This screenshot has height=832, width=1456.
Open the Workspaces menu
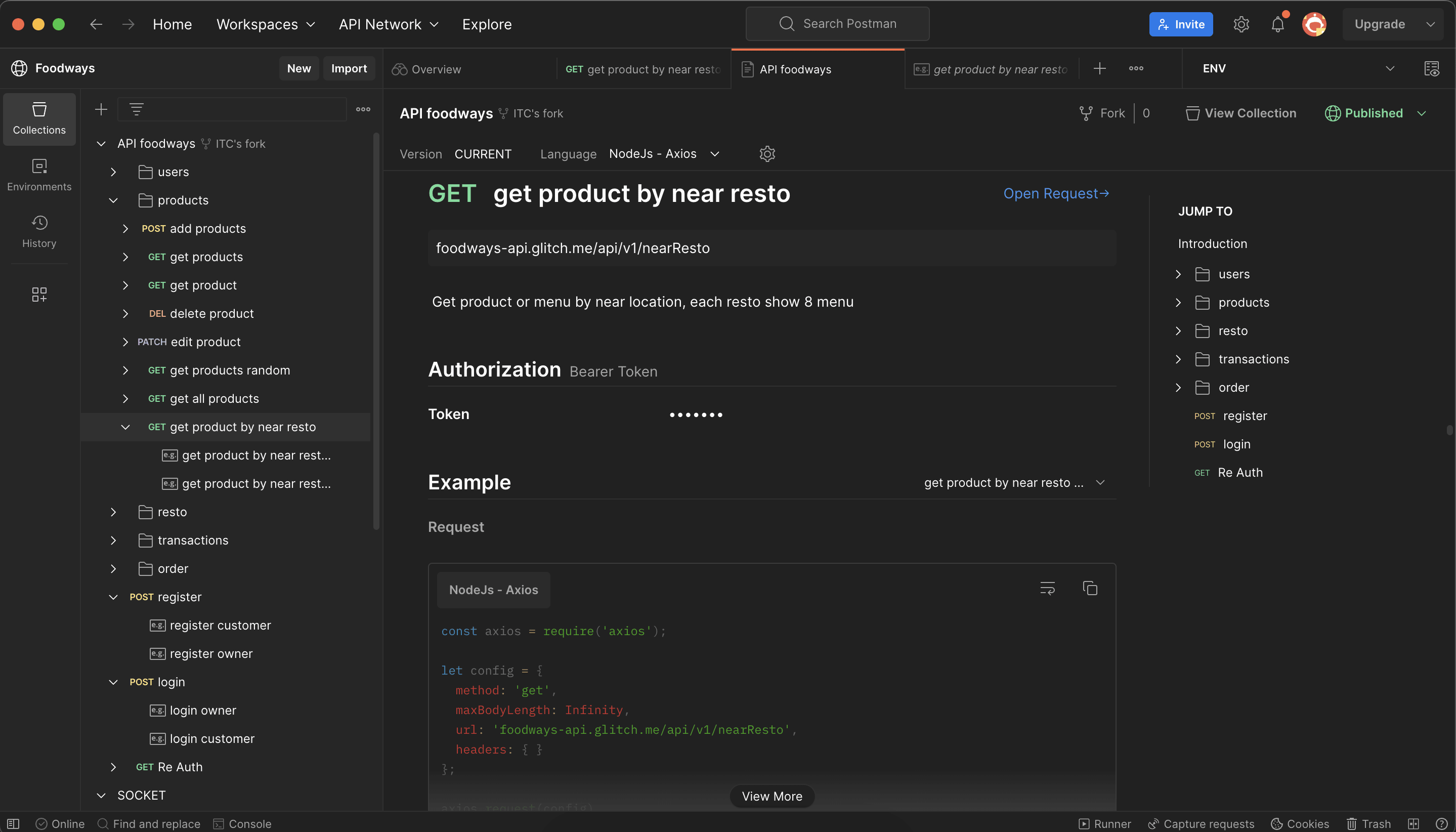point(266,24)
